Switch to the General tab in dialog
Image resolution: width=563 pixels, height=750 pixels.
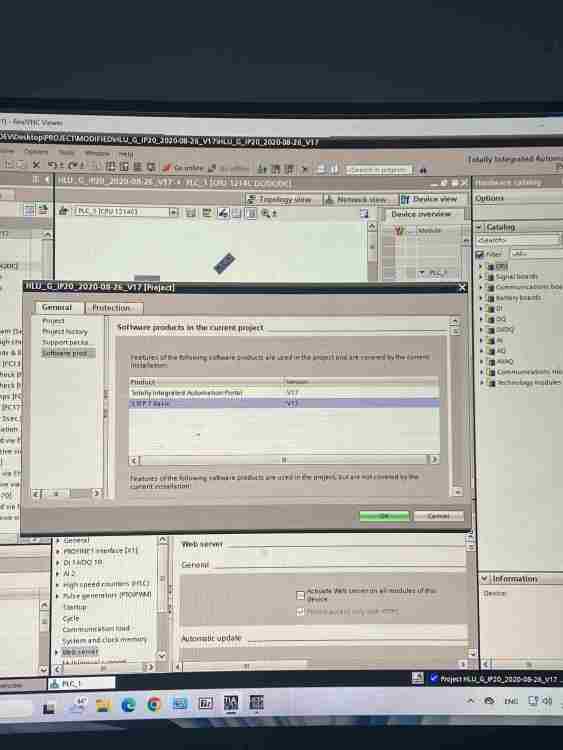57,307
